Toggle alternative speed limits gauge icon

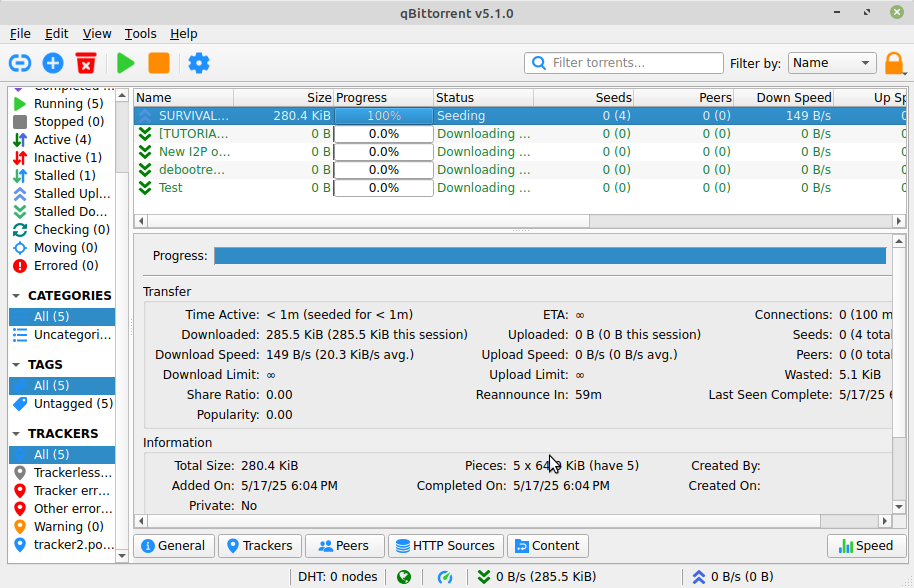445,577
